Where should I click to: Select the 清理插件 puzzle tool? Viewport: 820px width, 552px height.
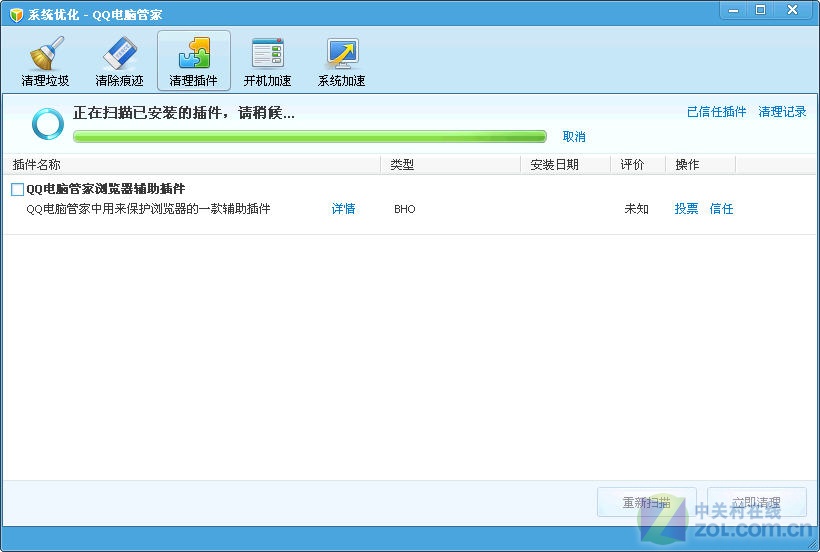tap(193, 61)
